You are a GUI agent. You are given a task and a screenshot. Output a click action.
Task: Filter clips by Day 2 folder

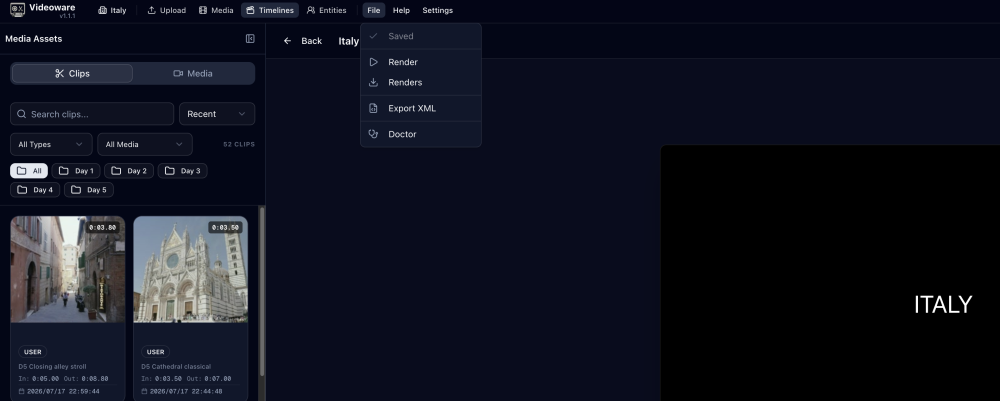(x=129, y=171)
